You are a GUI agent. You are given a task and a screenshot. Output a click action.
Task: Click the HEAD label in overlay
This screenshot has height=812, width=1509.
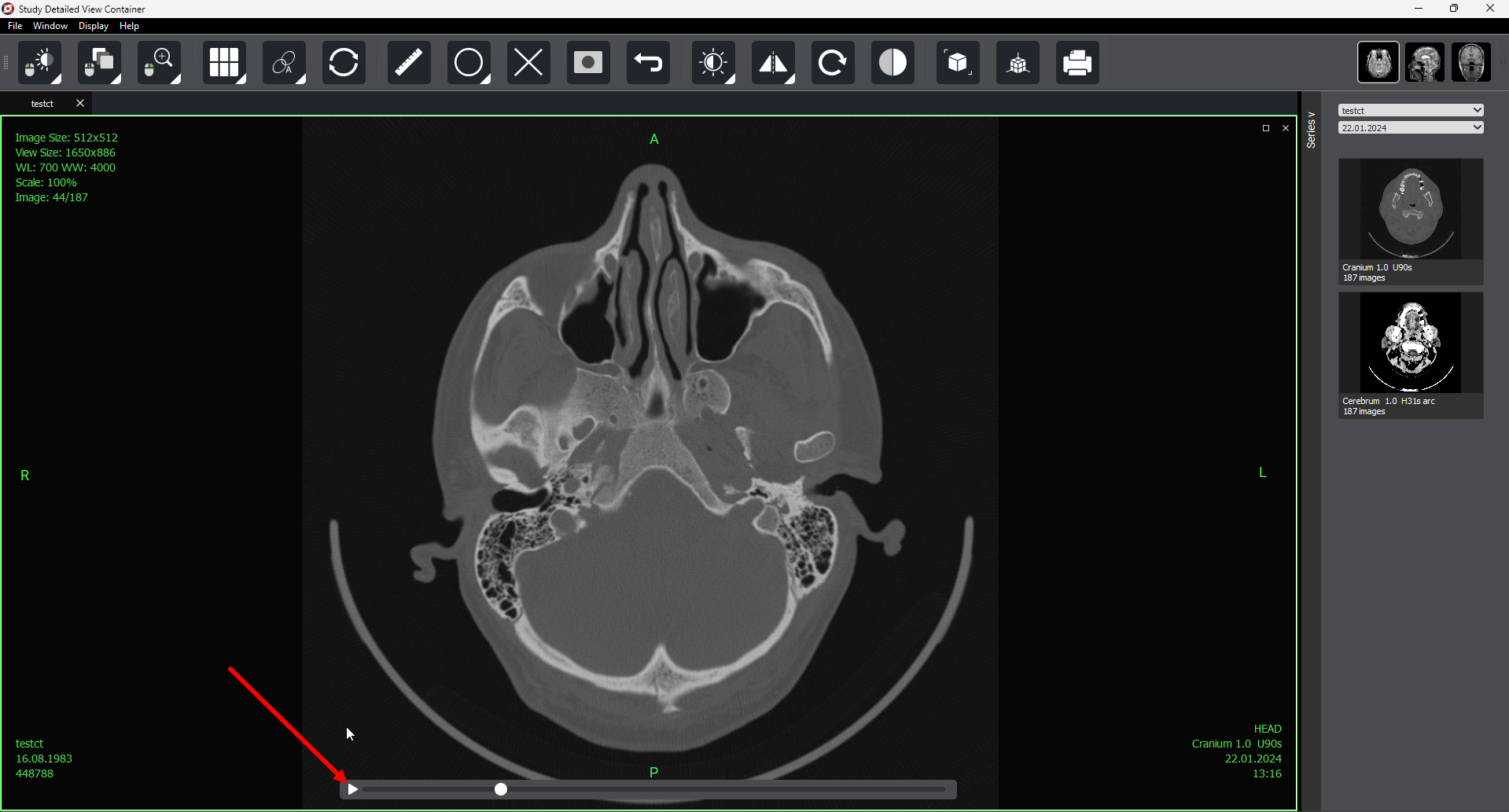coord(1268,729)
